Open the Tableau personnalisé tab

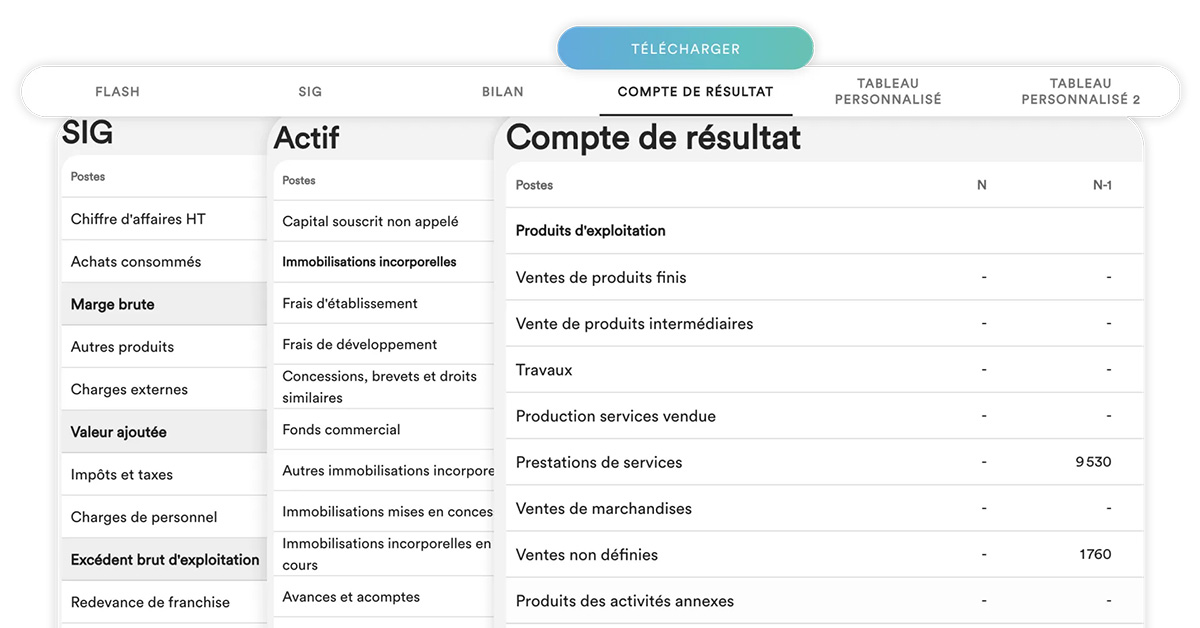click(888, 92)
